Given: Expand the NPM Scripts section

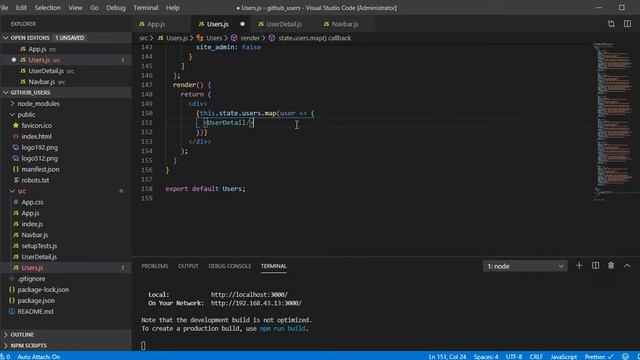Looking at the screenshot, I should tap(29, 345).
